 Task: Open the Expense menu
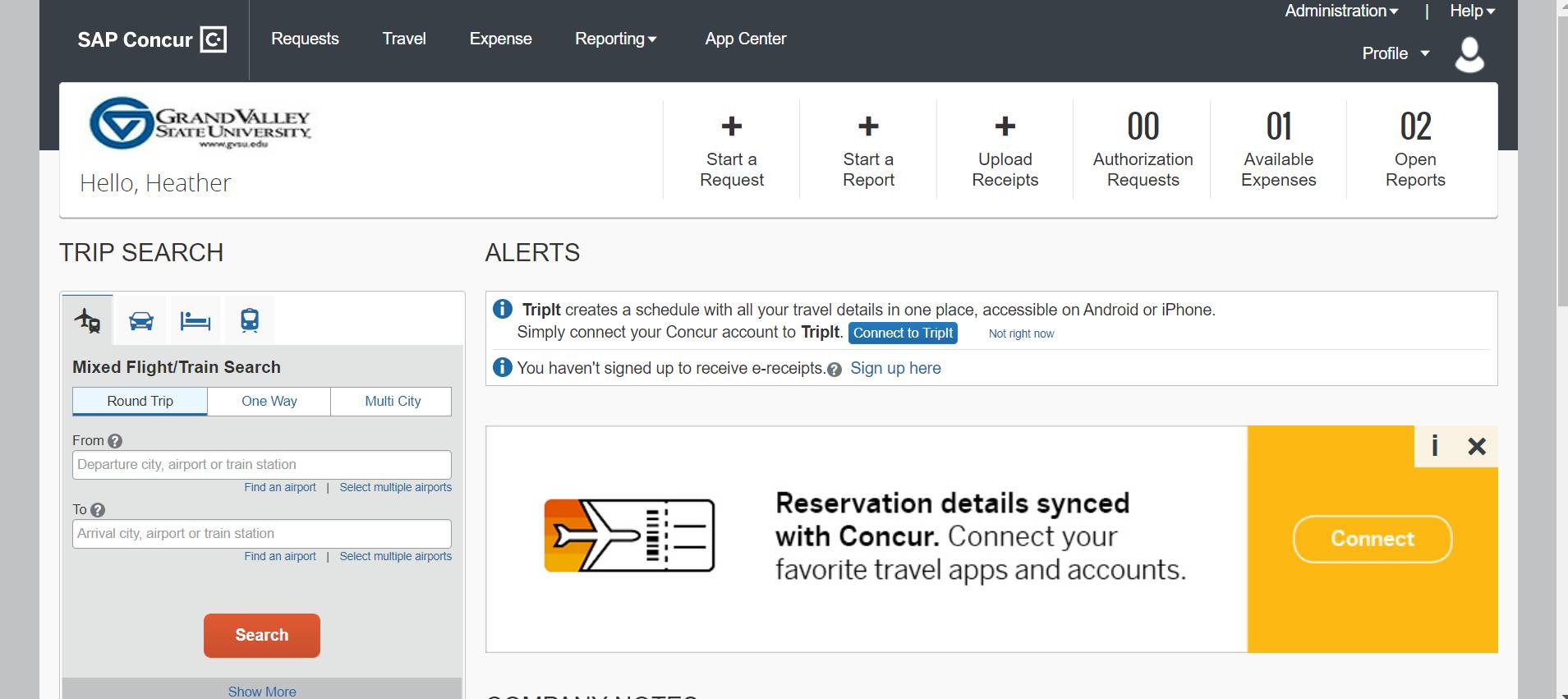[x=500, y=39]
